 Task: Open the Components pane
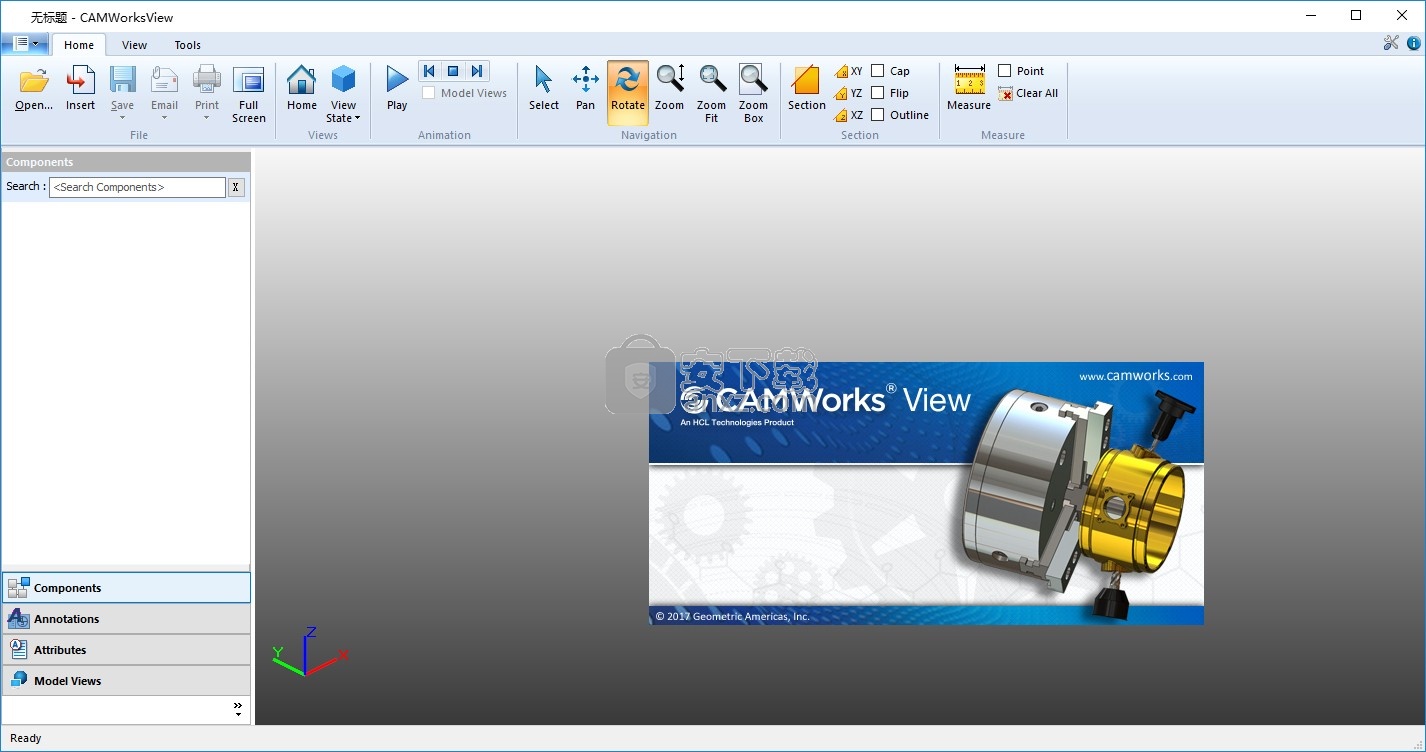(126, 588)
